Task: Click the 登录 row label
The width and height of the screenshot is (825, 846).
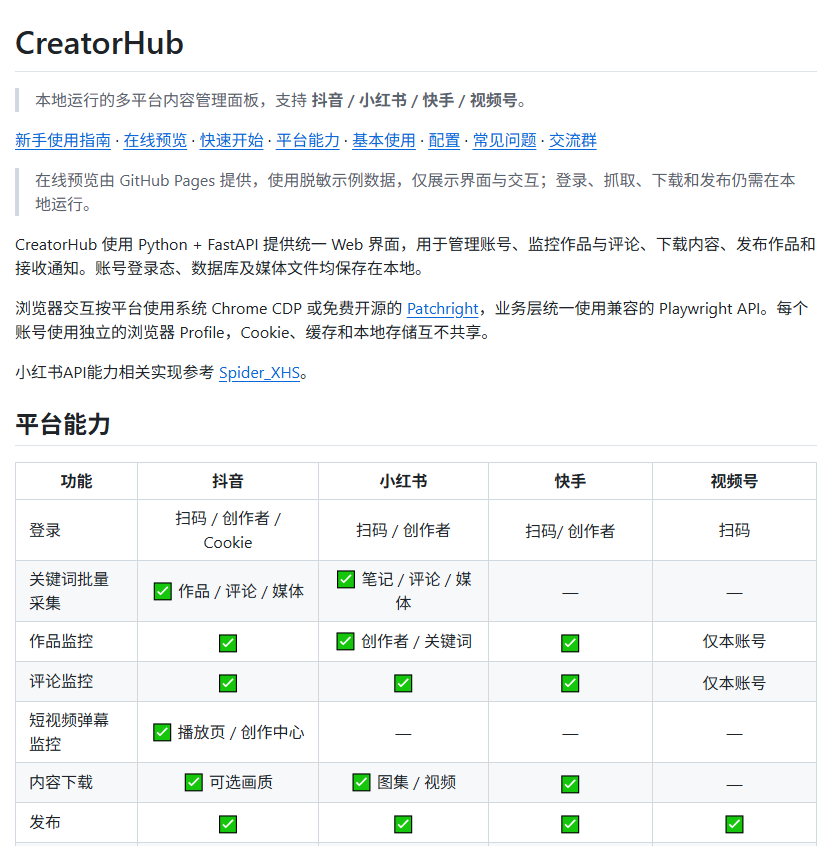Action: (x=45, y=530)
